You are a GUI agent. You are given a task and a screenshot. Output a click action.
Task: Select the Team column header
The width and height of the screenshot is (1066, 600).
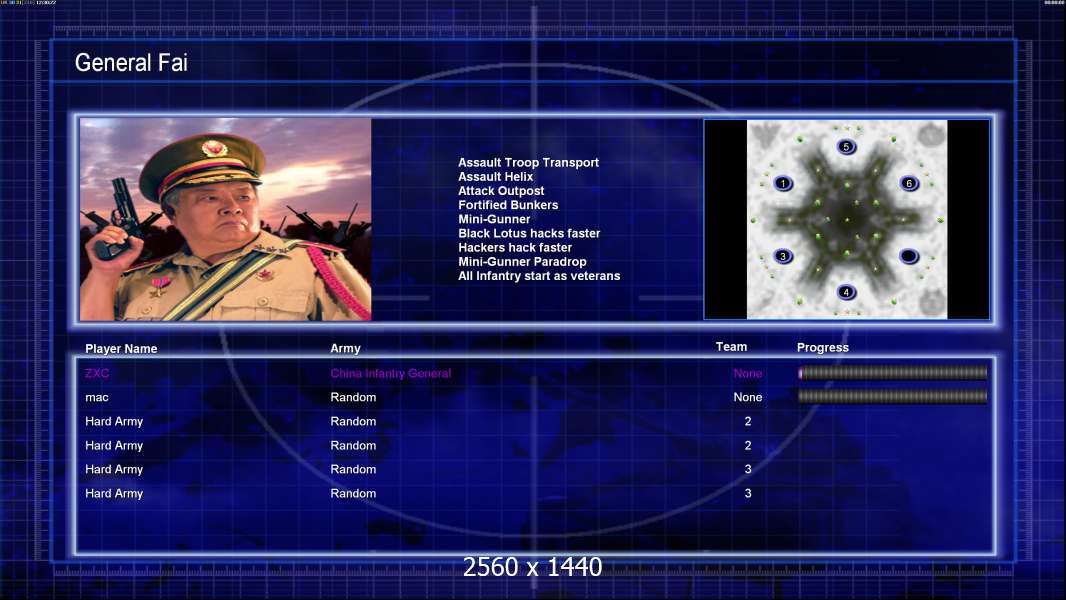click(x=731, y=347)
